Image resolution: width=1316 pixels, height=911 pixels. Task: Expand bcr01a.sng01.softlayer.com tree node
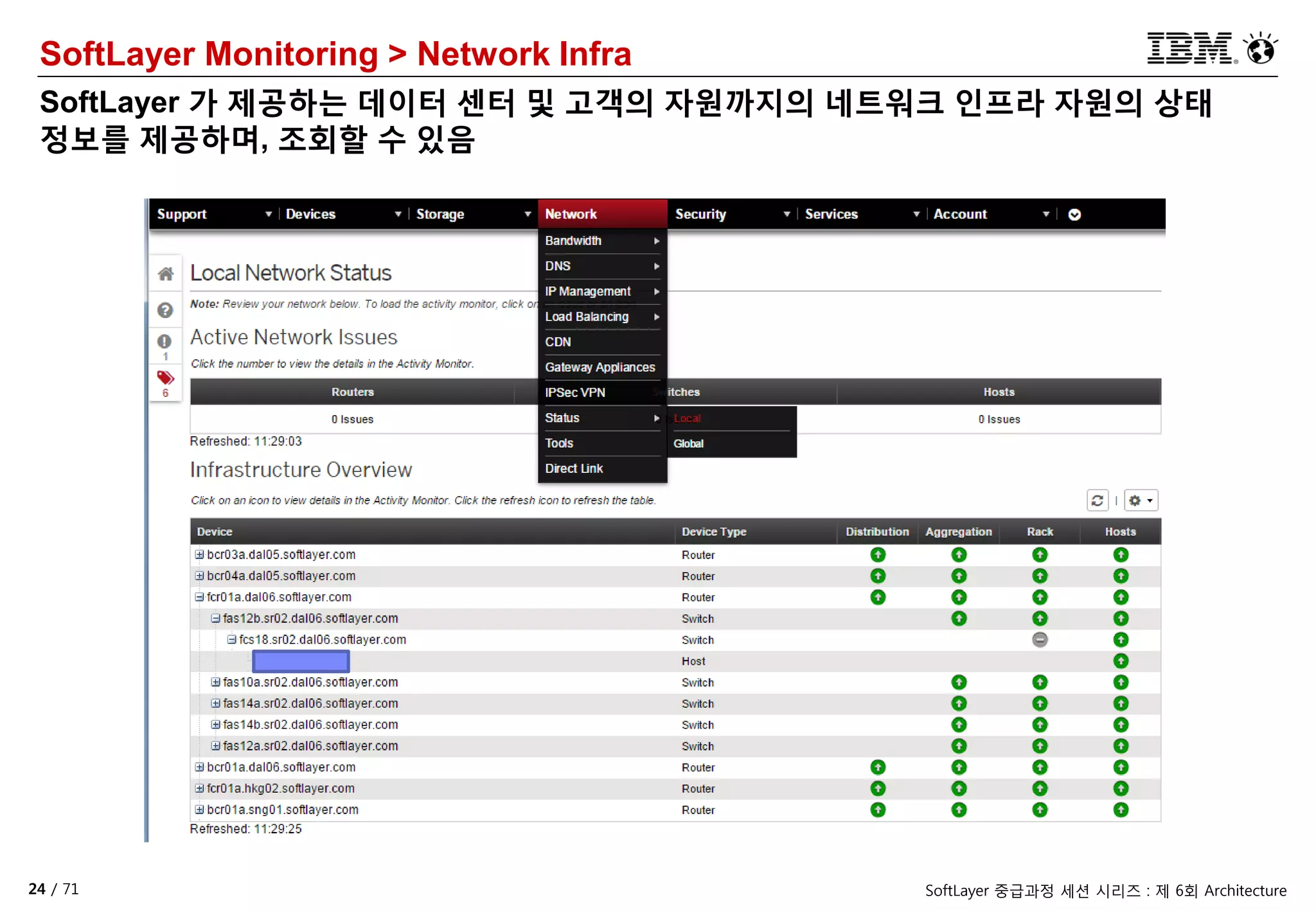(x=199, y=809)
